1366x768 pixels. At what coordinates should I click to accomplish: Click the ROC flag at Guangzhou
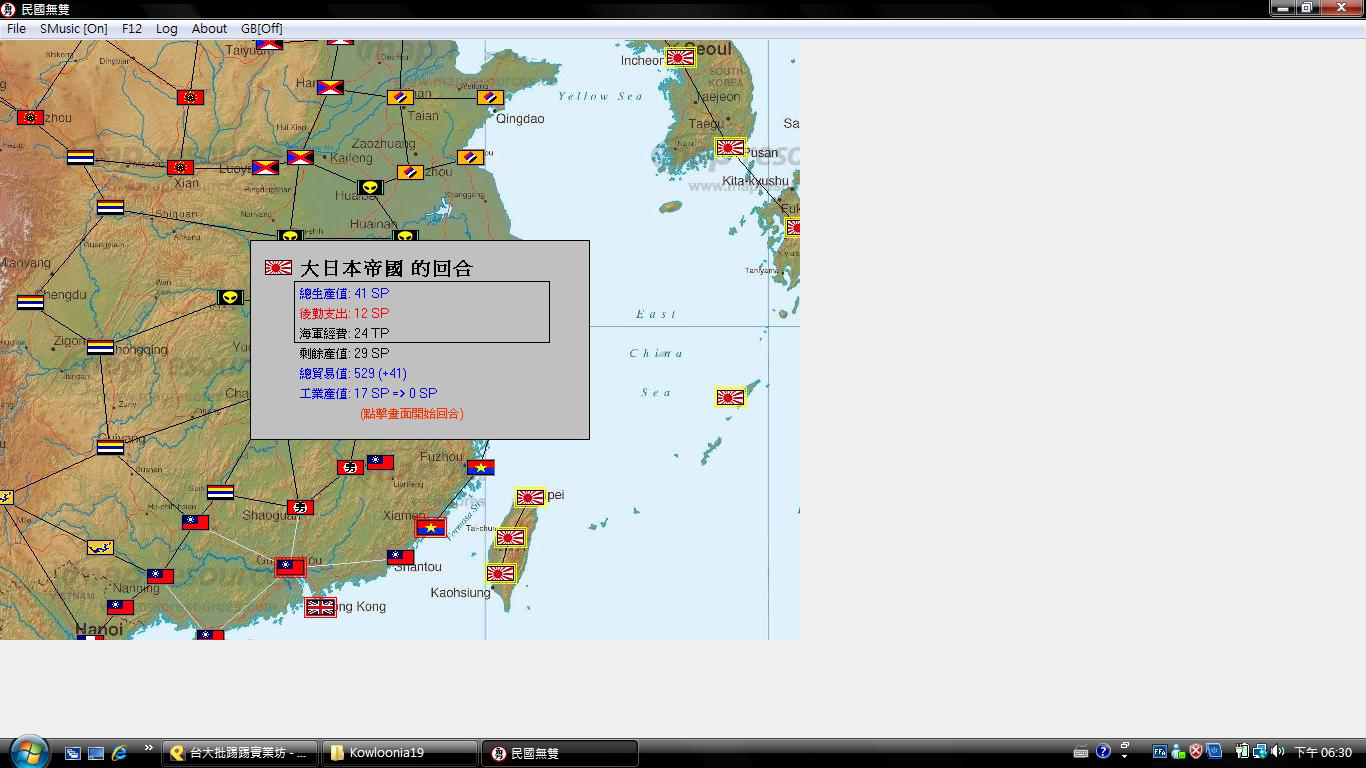290,567
